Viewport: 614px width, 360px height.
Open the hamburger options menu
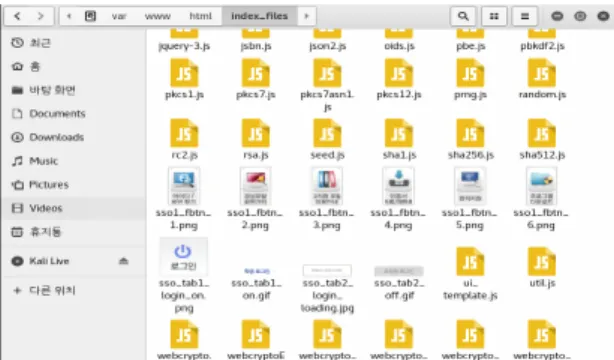525,16
